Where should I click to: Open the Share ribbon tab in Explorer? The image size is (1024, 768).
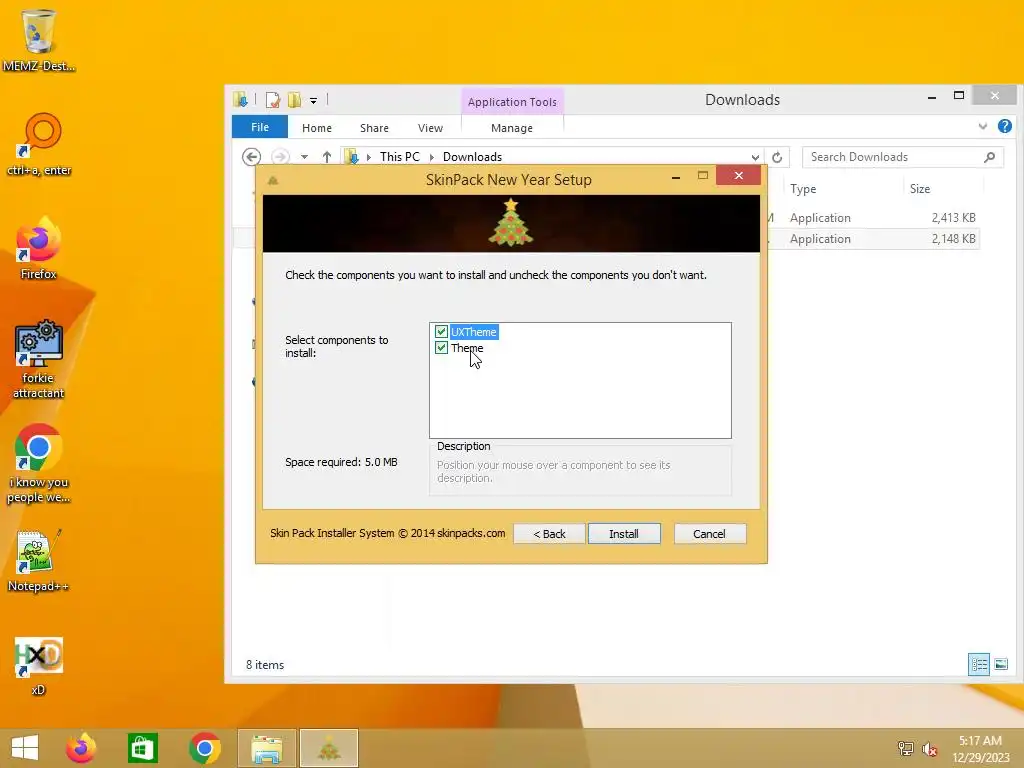374,128
